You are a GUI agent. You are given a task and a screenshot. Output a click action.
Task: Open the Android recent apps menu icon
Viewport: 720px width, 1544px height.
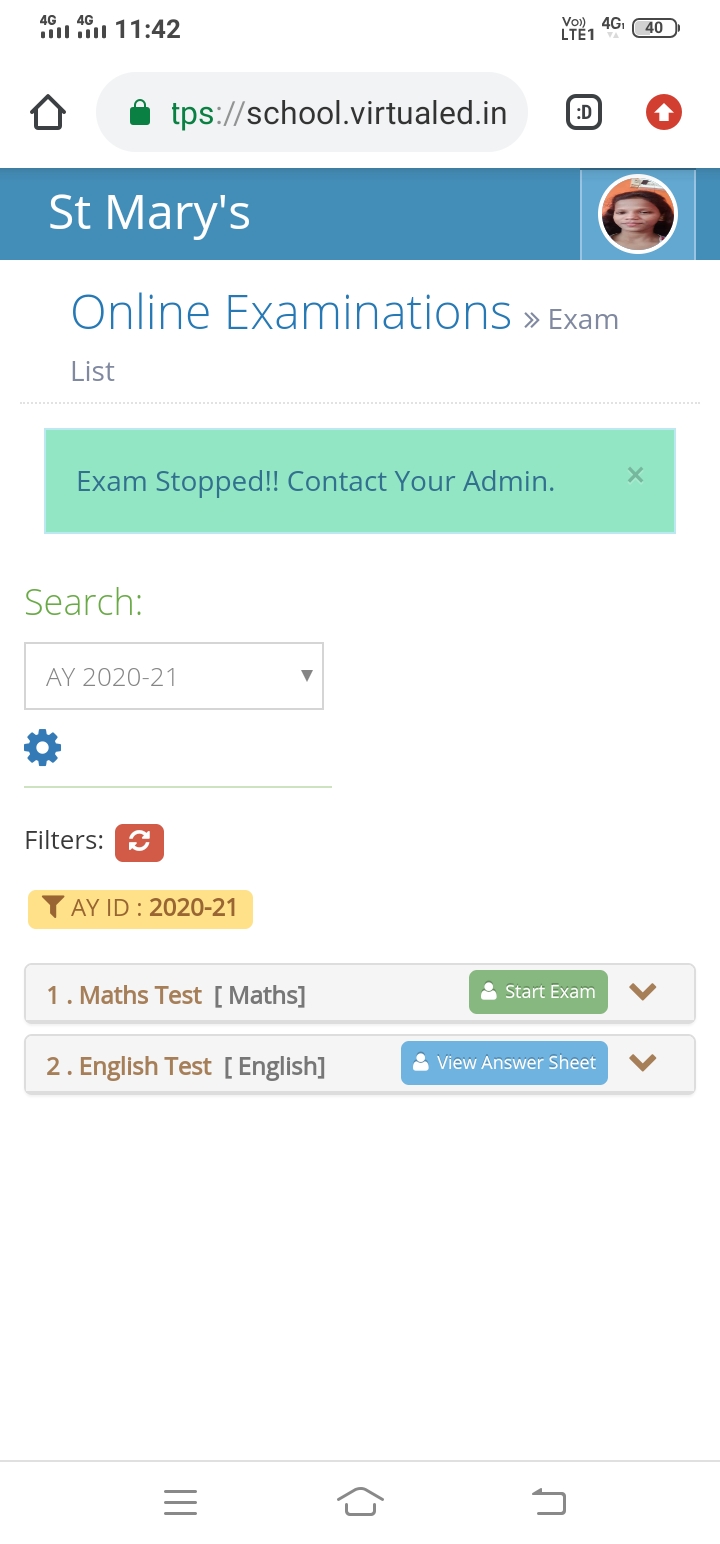tap(180, 1502)
